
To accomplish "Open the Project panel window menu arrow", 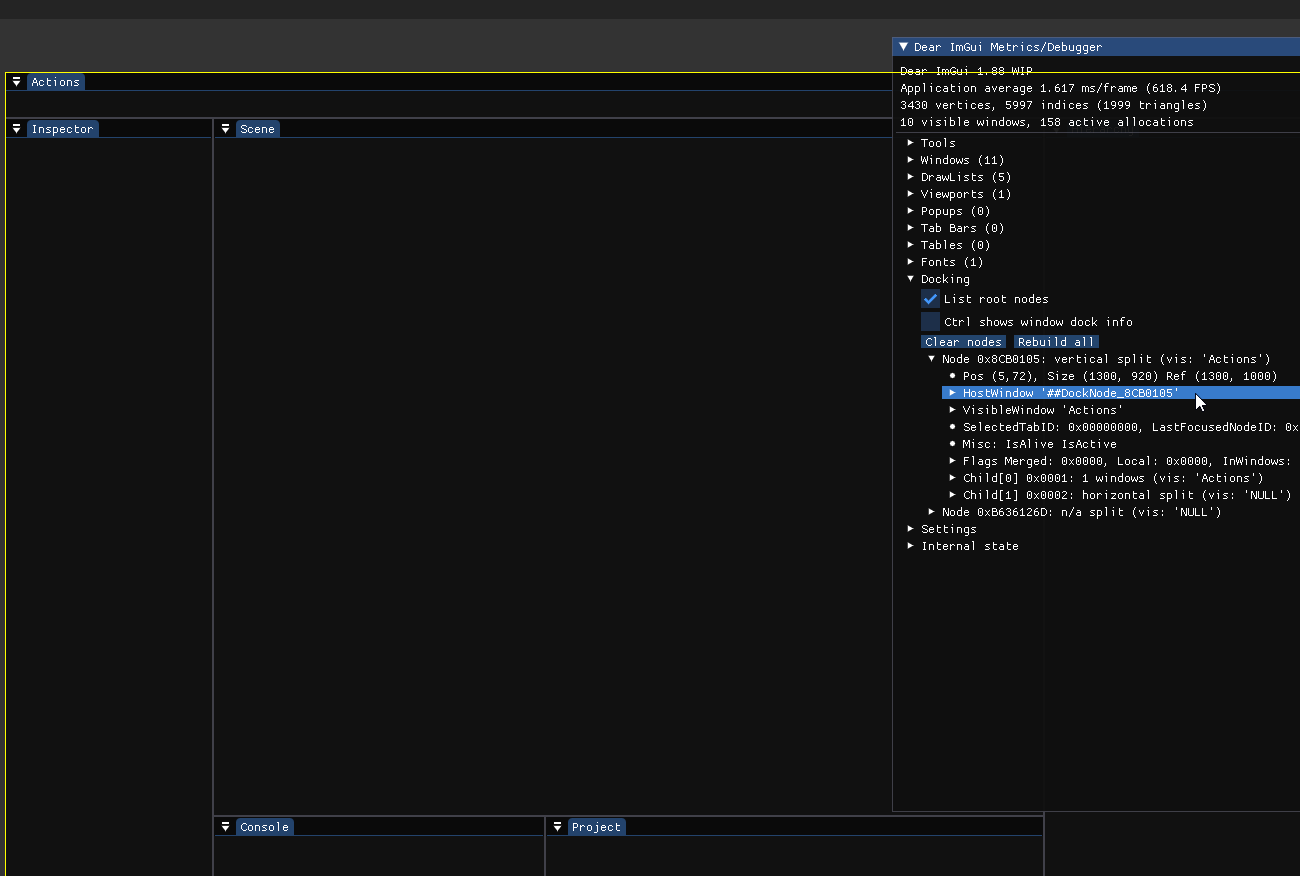I will [557, 826].
